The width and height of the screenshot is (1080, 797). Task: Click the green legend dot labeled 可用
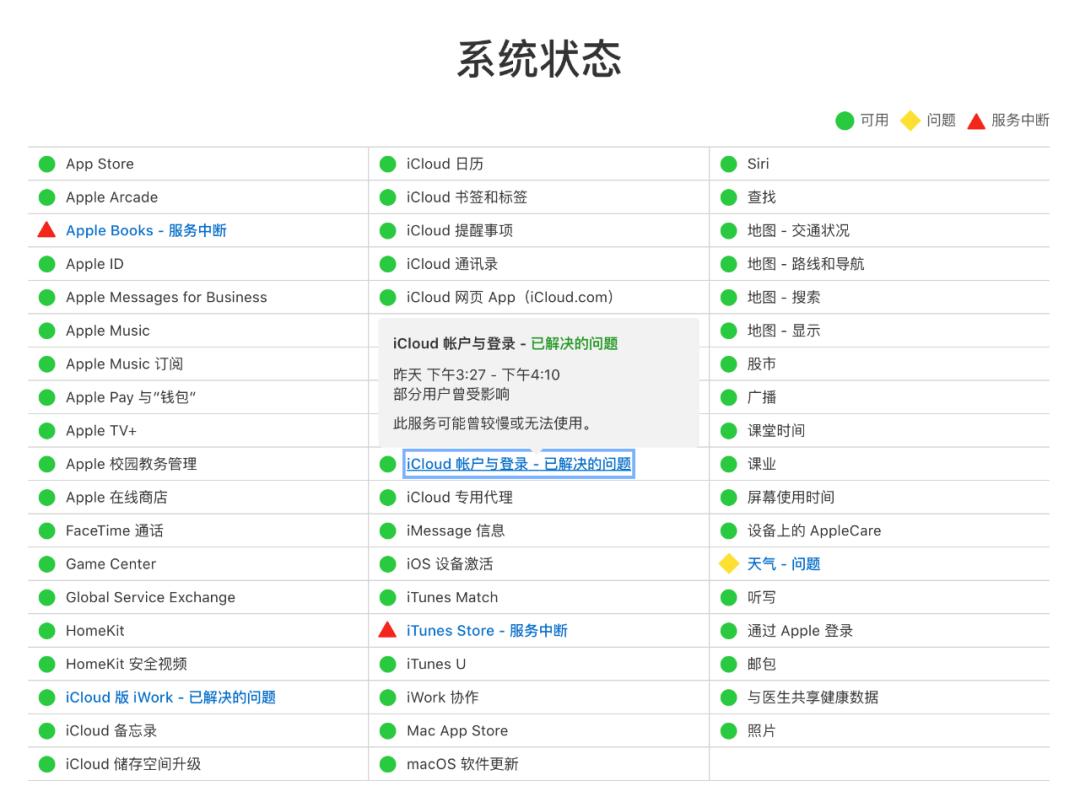tap(845, 120)
